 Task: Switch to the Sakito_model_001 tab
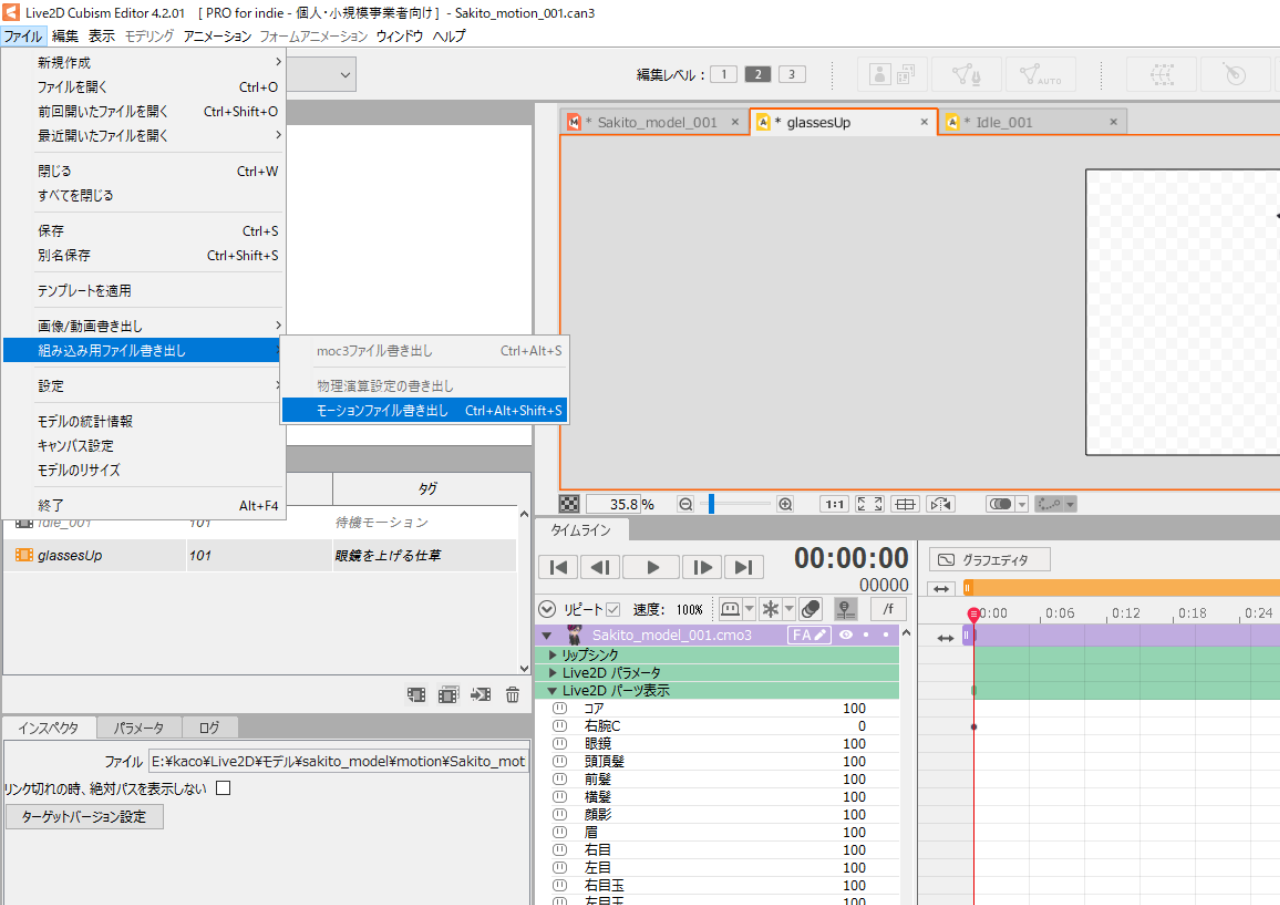654,122
